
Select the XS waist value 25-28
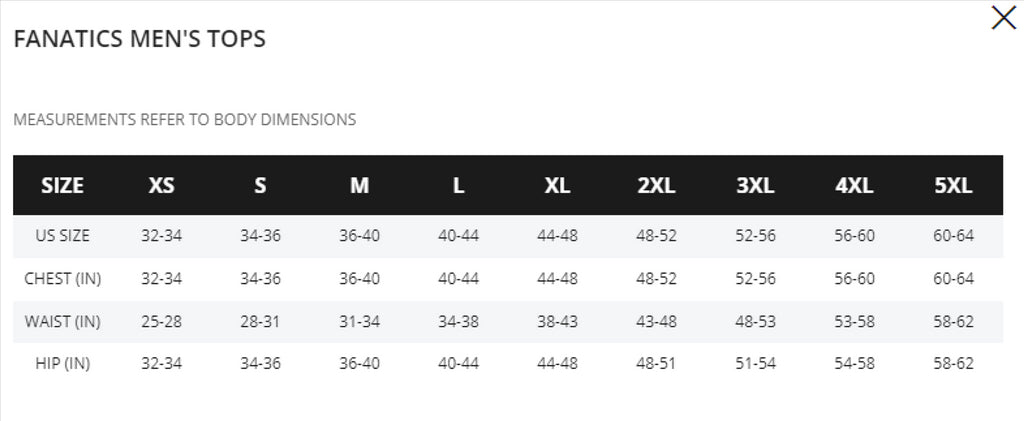point(161,322)
